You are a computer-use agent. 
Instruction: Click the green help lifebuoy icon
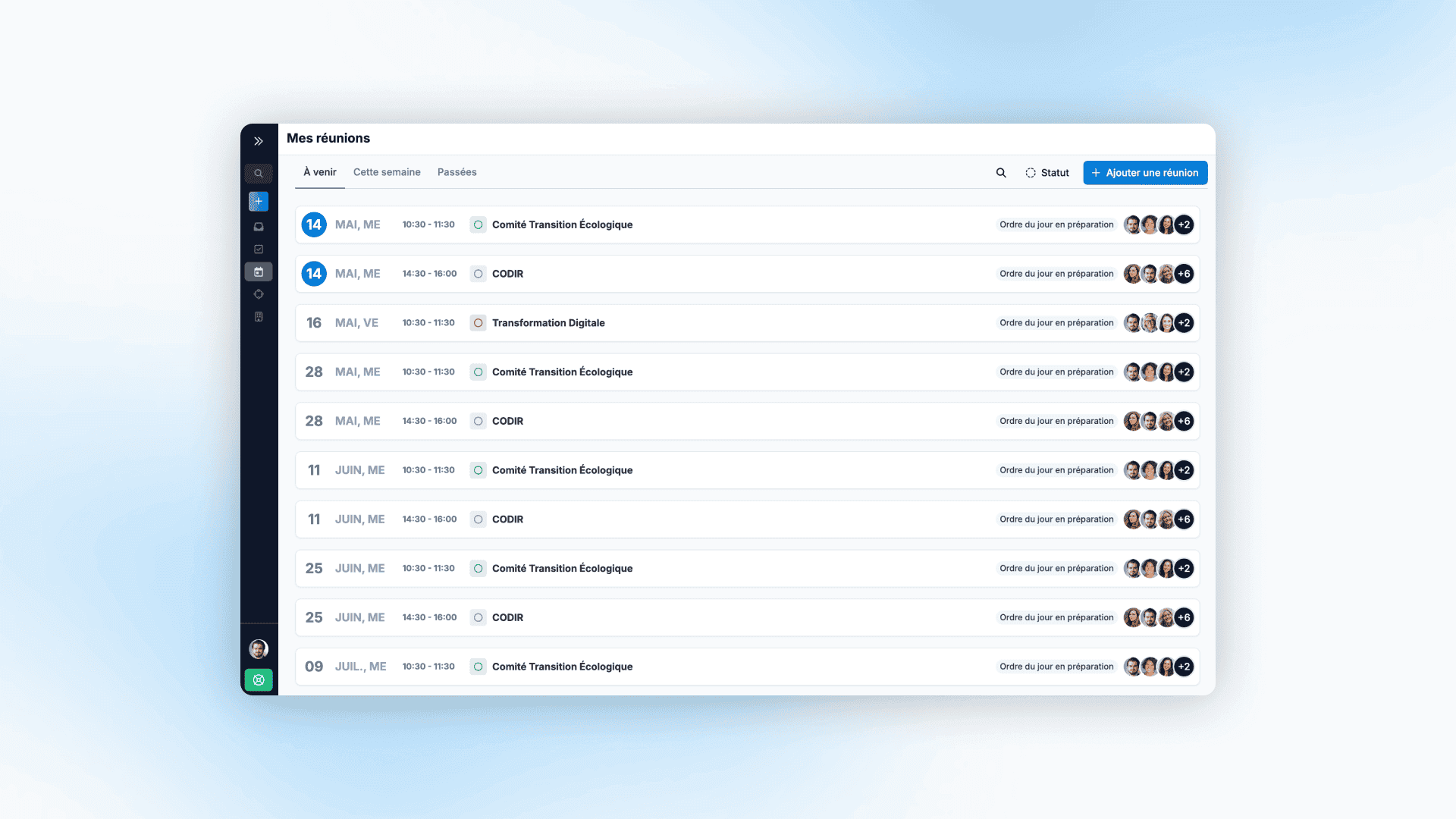coord(259,680)
